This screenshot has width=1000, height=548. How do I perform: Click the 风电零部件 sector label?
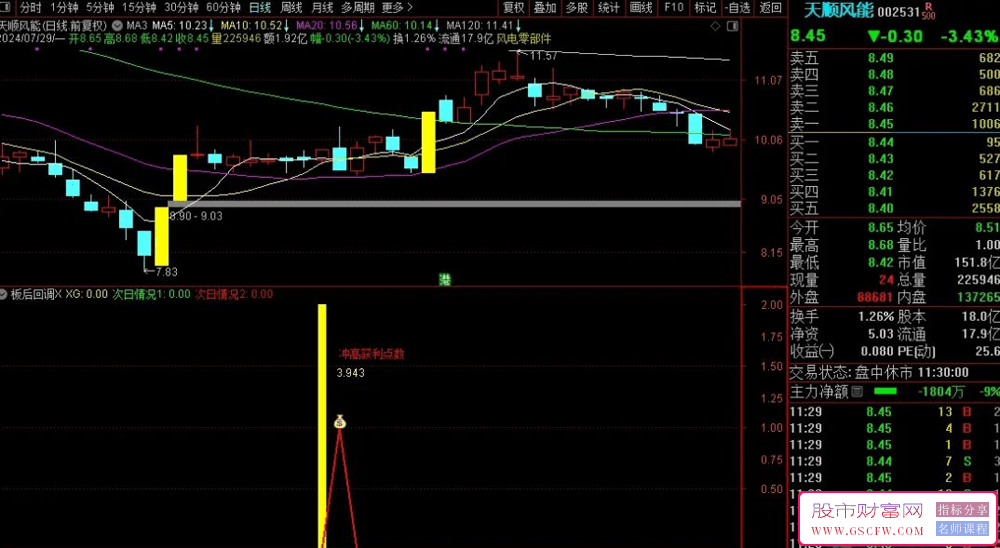(x=523, y=38)
